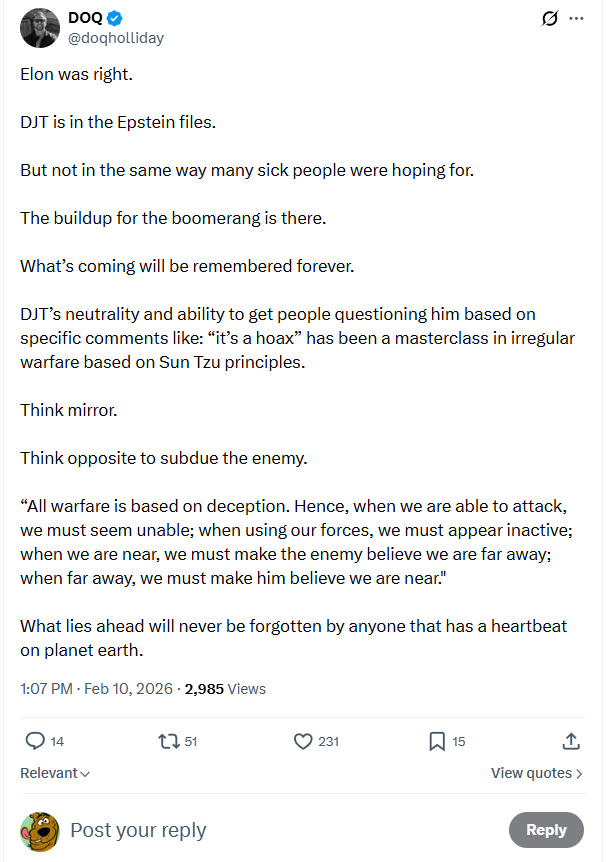
Task: Bookmark this post with the bookmark icon
Action: coord(437,741)
